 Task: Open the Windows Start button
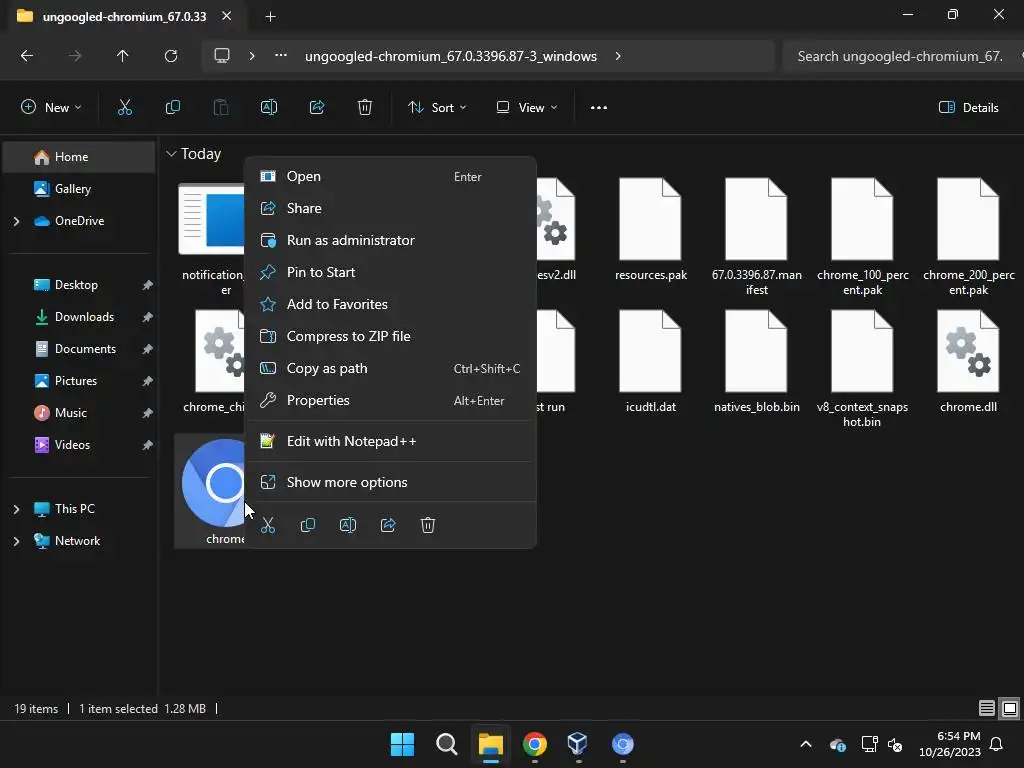(x=402, y=744)
